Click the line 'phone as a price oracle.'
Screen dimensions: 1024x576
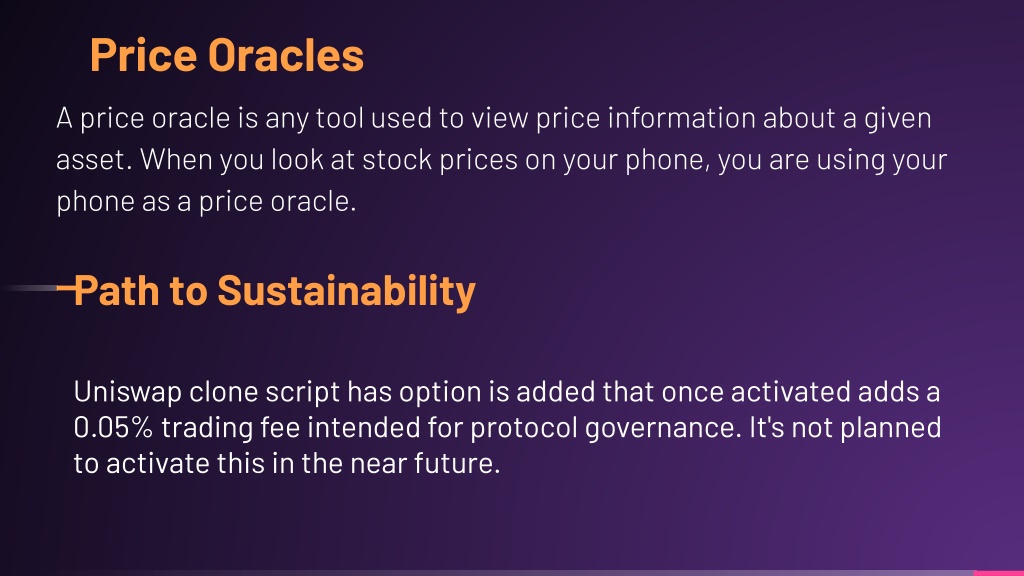[x=206, y=202]
